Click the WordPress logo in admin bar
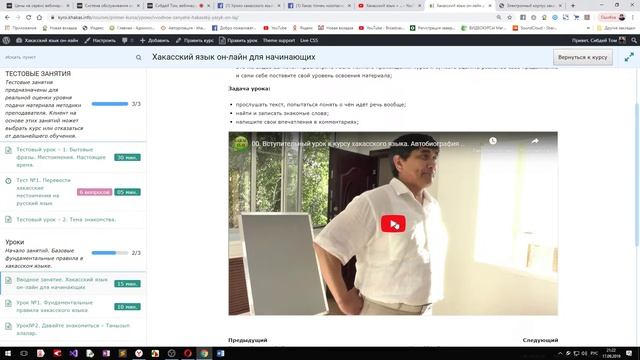640x360 pixels. pyautogui.click(x=6, y=40)
